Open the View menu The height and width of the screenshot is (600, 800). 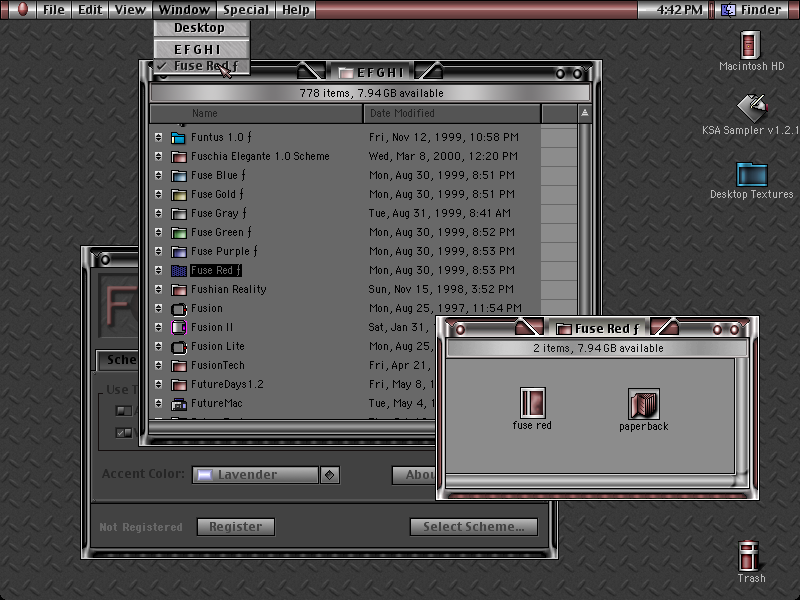click(x=130, y=10)
